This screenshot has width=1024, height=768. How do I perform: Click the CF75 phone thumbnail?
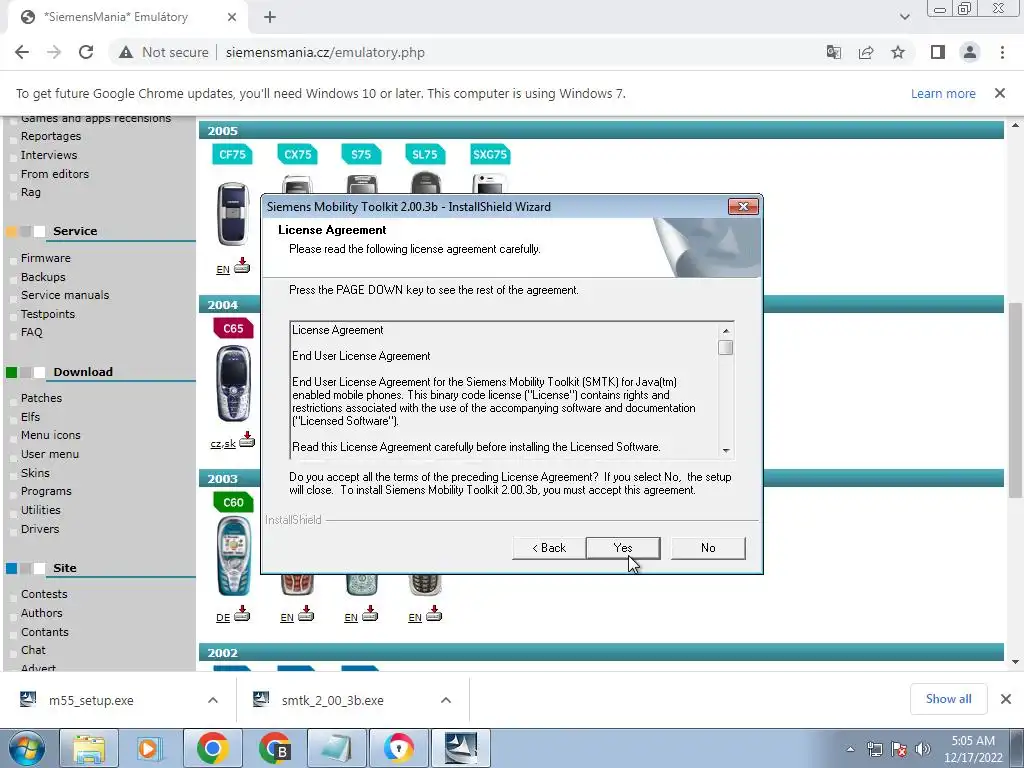(x=232, y=214)
